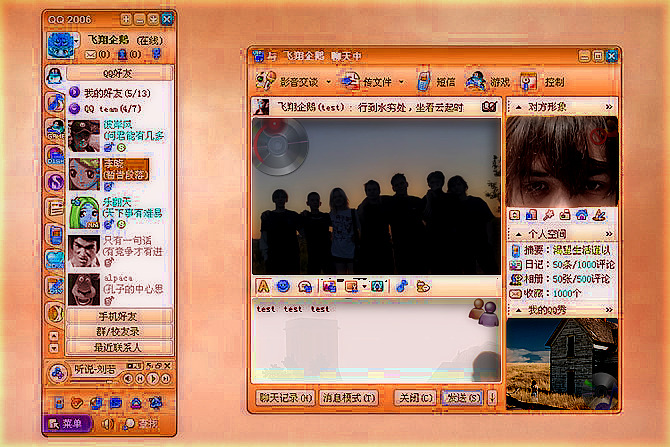The height and width of the screenshot is (447, 670).
Task: Open the font letter A formatting icon
Action: (263, 286)
